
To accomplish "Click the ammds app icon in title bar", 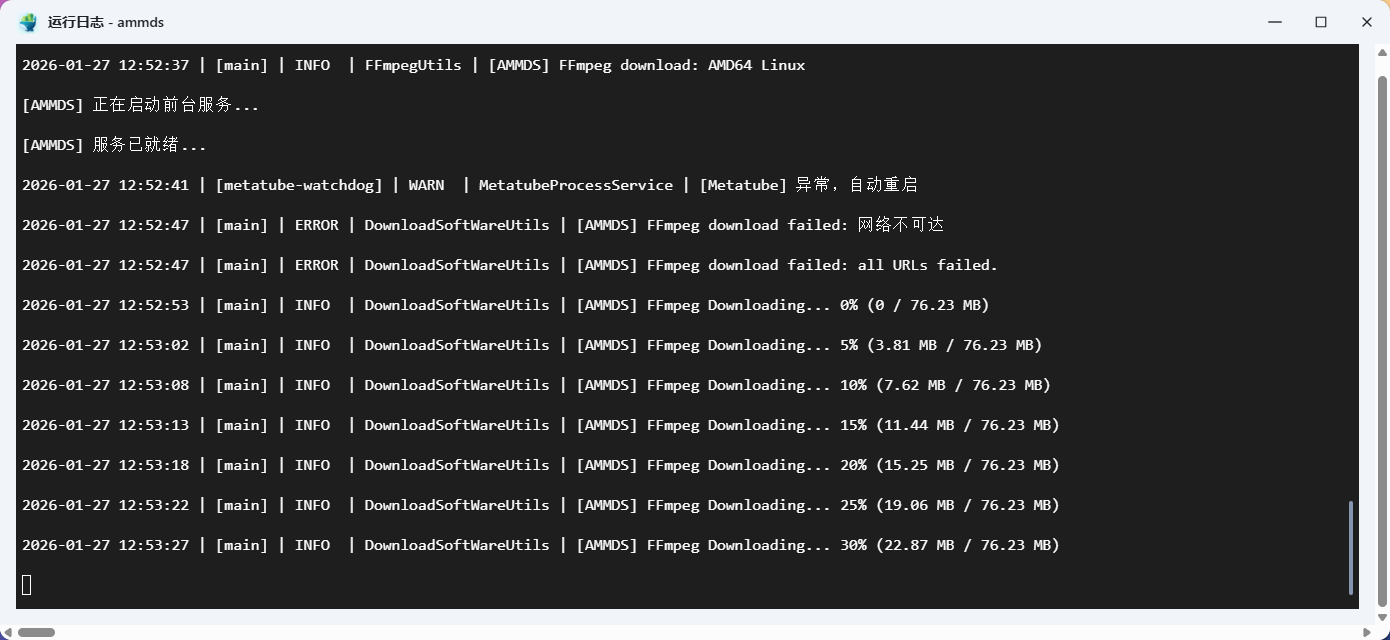I will [29, 21].
